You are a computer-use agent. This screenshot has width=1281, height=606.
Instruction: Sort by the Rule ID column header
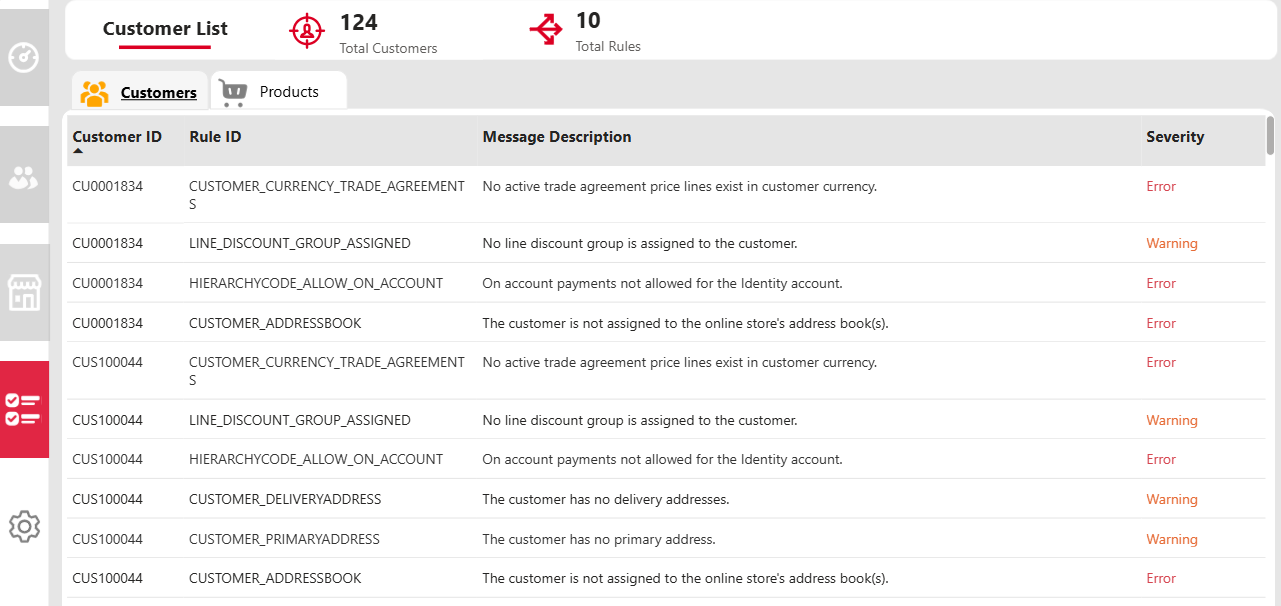tap(215, 137)
